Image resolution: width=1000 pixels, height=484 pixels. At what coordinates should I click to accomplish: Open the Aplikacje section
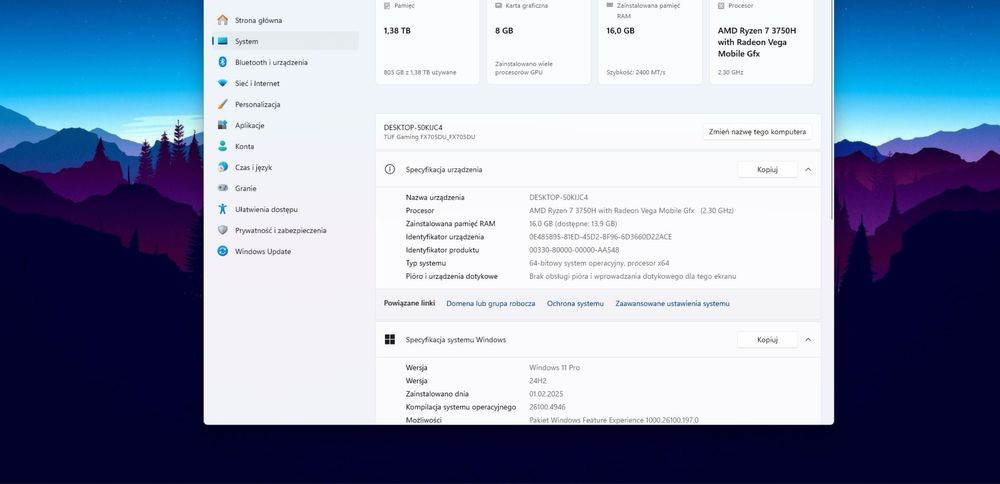coord(285,125)
